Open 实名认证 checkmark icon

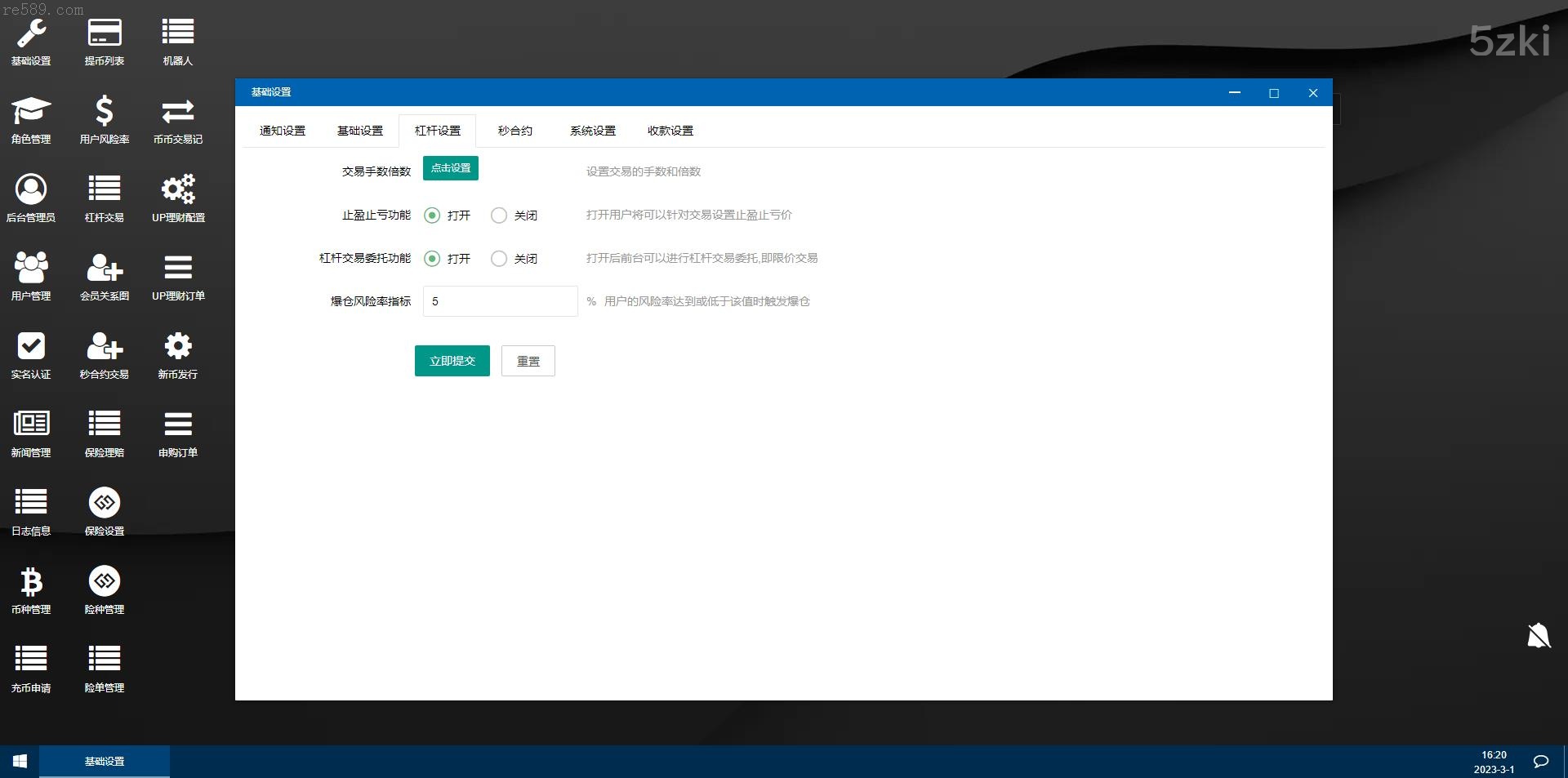31,347
